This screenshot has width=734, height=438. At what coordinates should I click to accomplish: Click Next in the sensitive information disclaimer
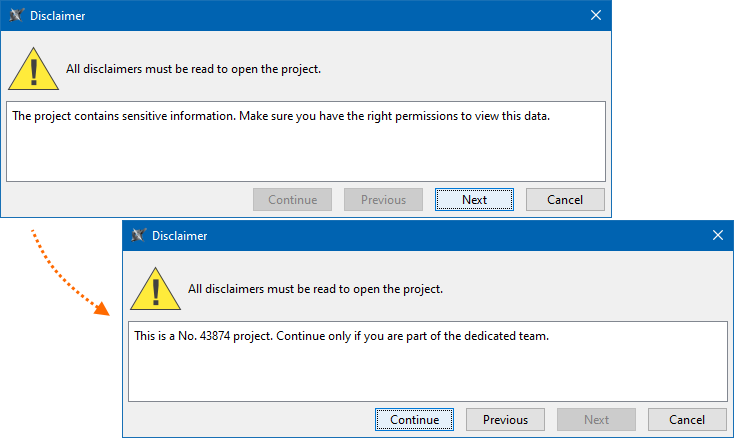coord(474,199)
